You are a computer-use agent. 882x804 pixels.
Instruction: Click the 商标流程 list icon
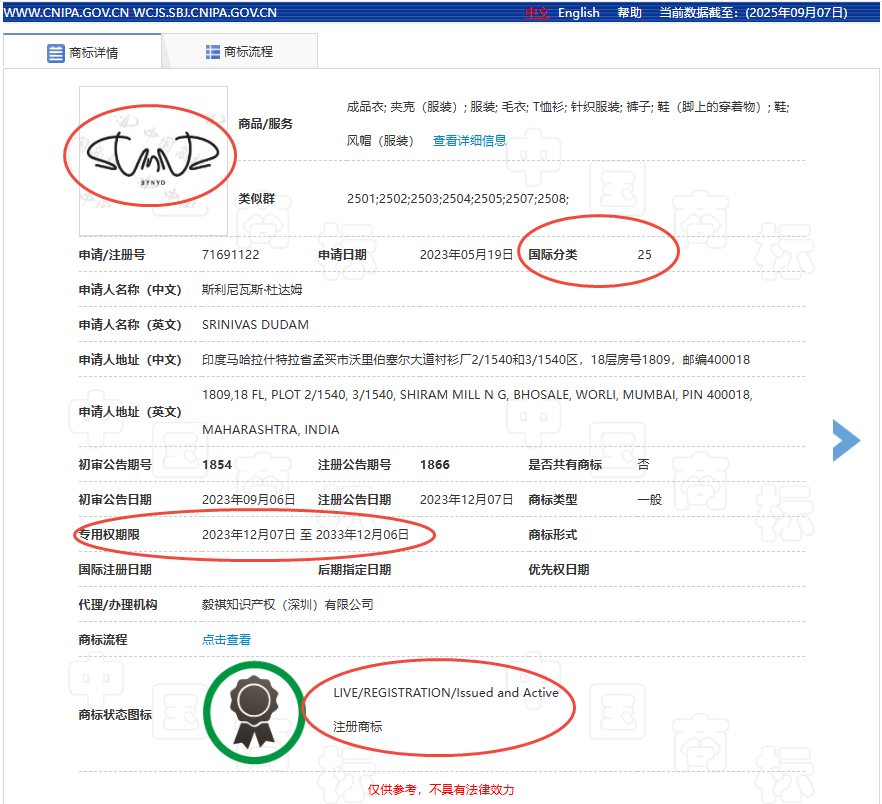pos(213,52)
